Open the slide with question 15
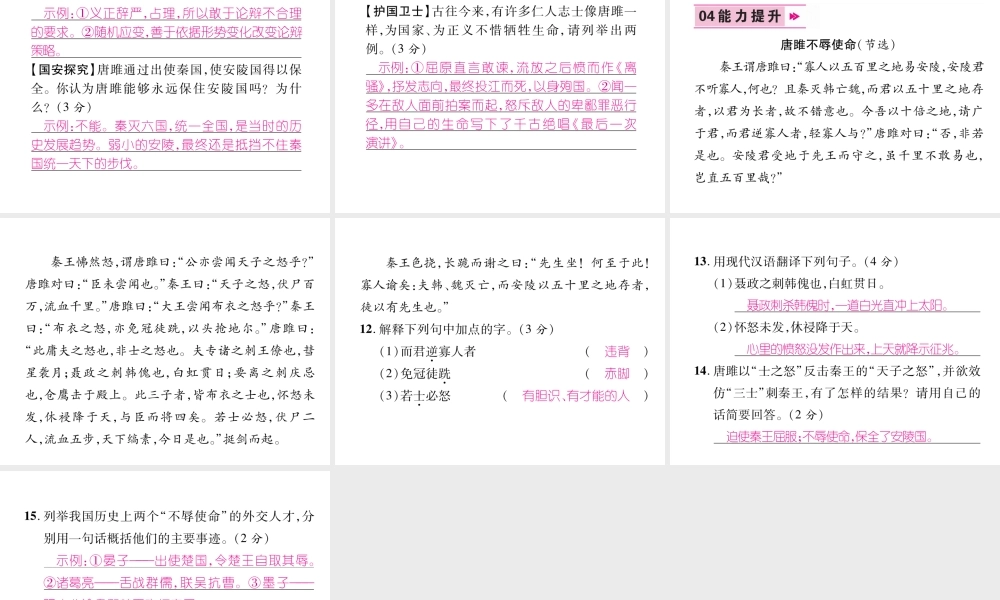1000x600 pixels. [165, 535]
